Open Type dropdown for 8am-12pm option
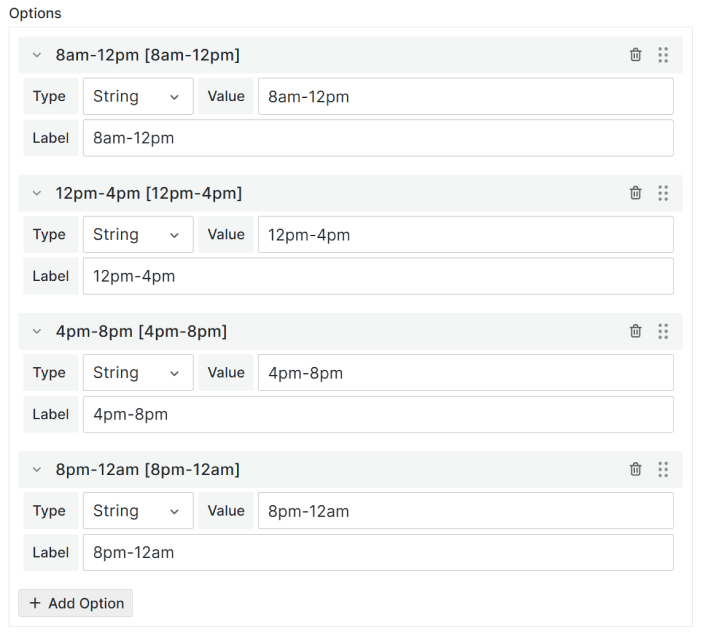The image size is (705, 632). pyautogui.click(x=137, y=97)
